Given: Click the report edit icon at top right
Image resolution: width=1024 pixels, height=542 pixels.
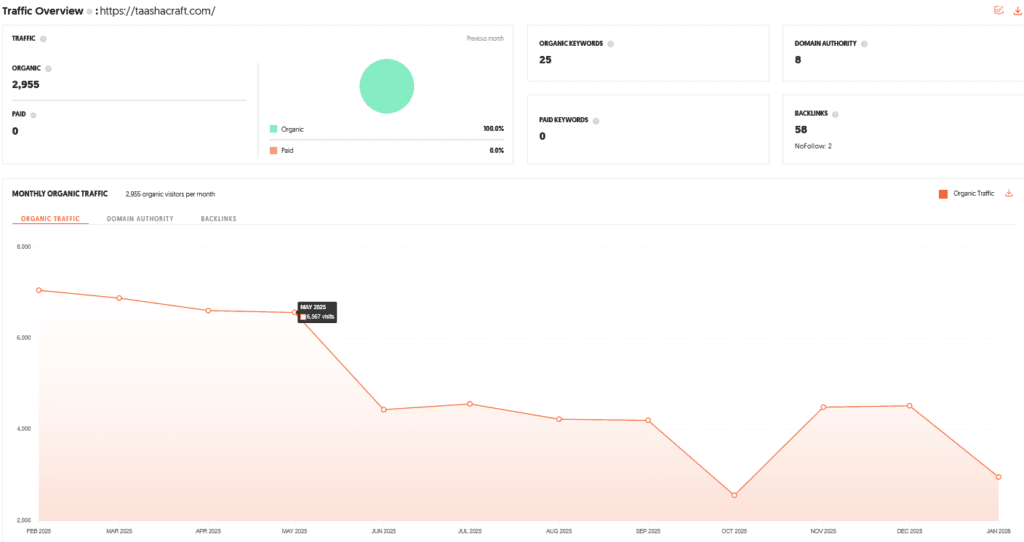Looking at the screenshot, I should tap(998, 10).
